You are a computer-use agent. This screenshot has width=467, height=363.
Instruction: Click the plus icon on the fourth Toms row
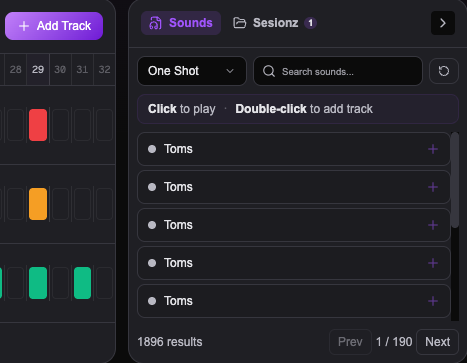coord(433,263)
